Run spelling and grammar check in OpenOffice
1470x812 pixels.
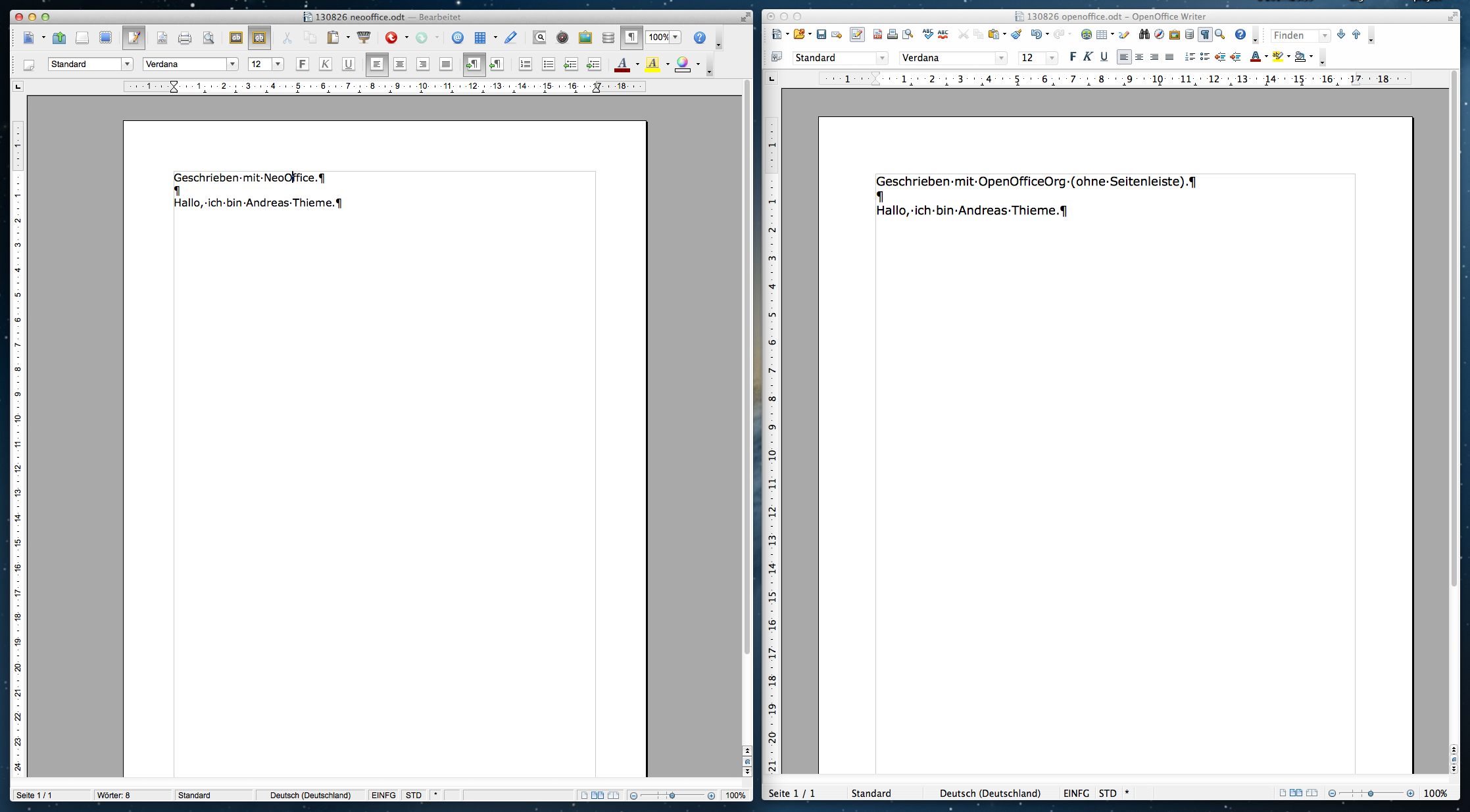pyautogui.click(x=928, y=34)
